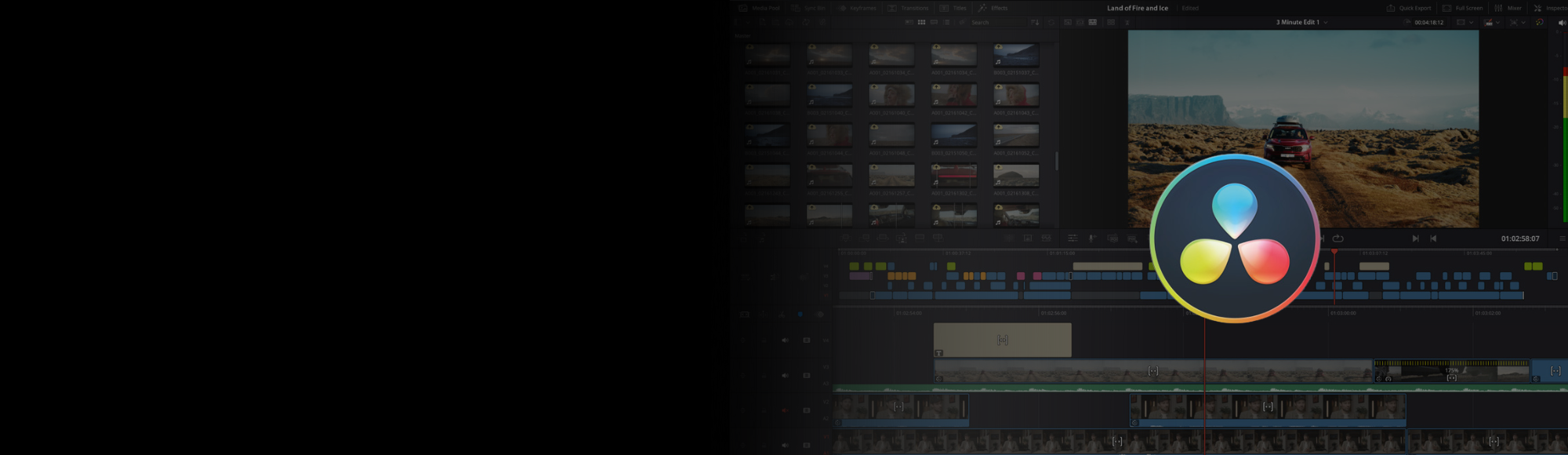Click the red playhead on upper timeline

coord(1334,252)
